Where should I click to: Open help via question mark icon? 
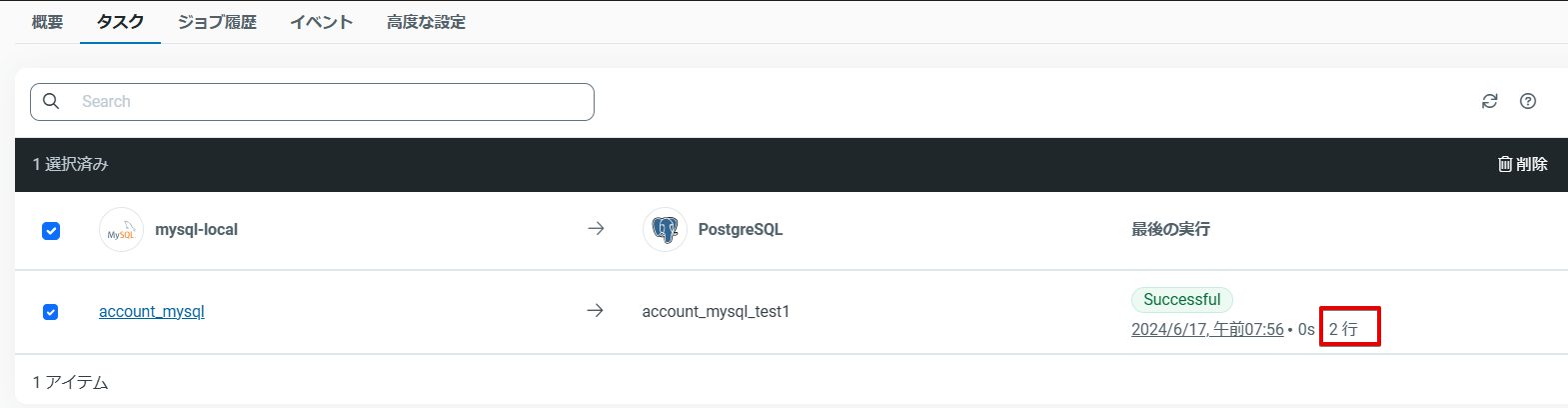point(1527,101)
